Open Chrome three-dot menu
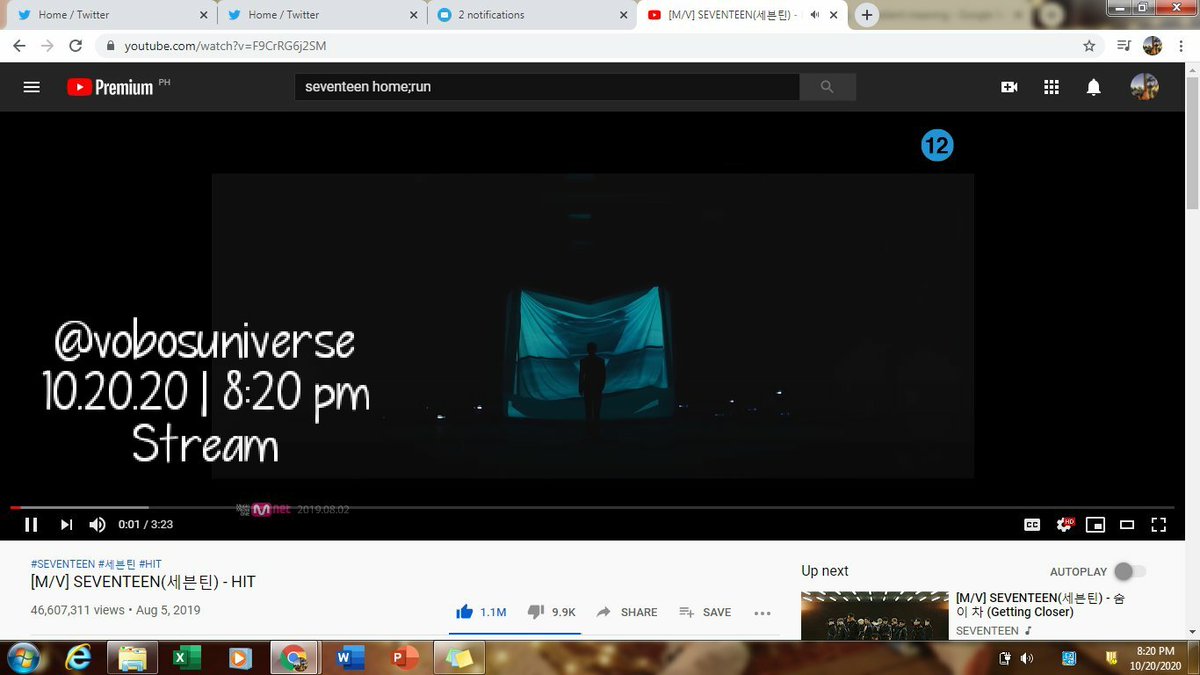 click(x=1181, y=46)
